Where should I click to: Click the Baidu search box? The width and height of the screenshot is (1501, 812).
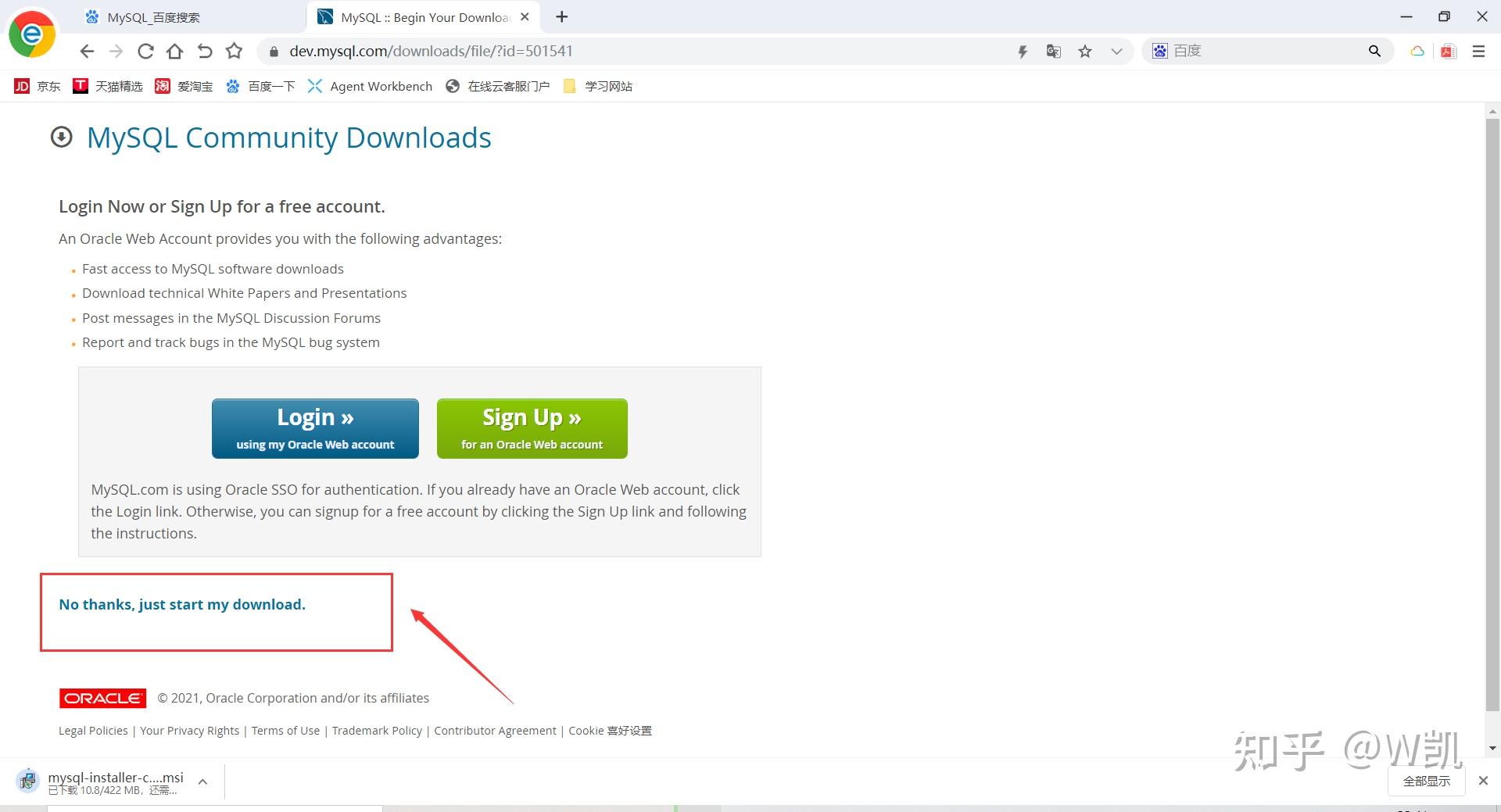click(1266, 51)
